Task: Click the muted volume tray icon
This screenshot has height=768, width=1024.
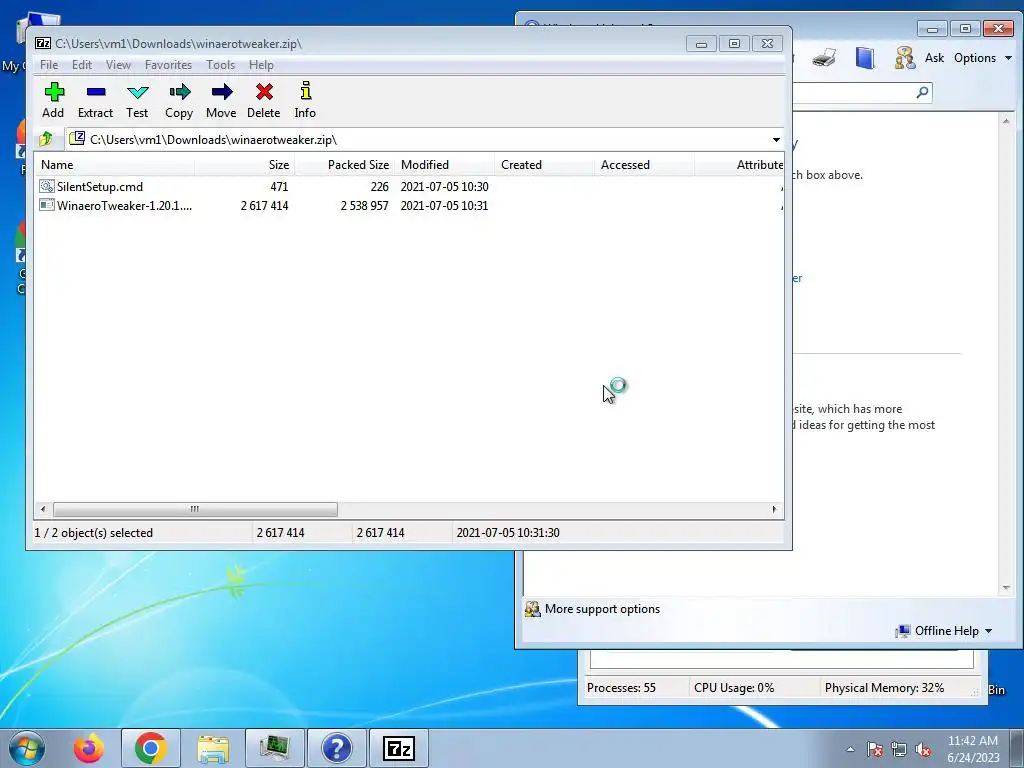Action: [923, 749]
